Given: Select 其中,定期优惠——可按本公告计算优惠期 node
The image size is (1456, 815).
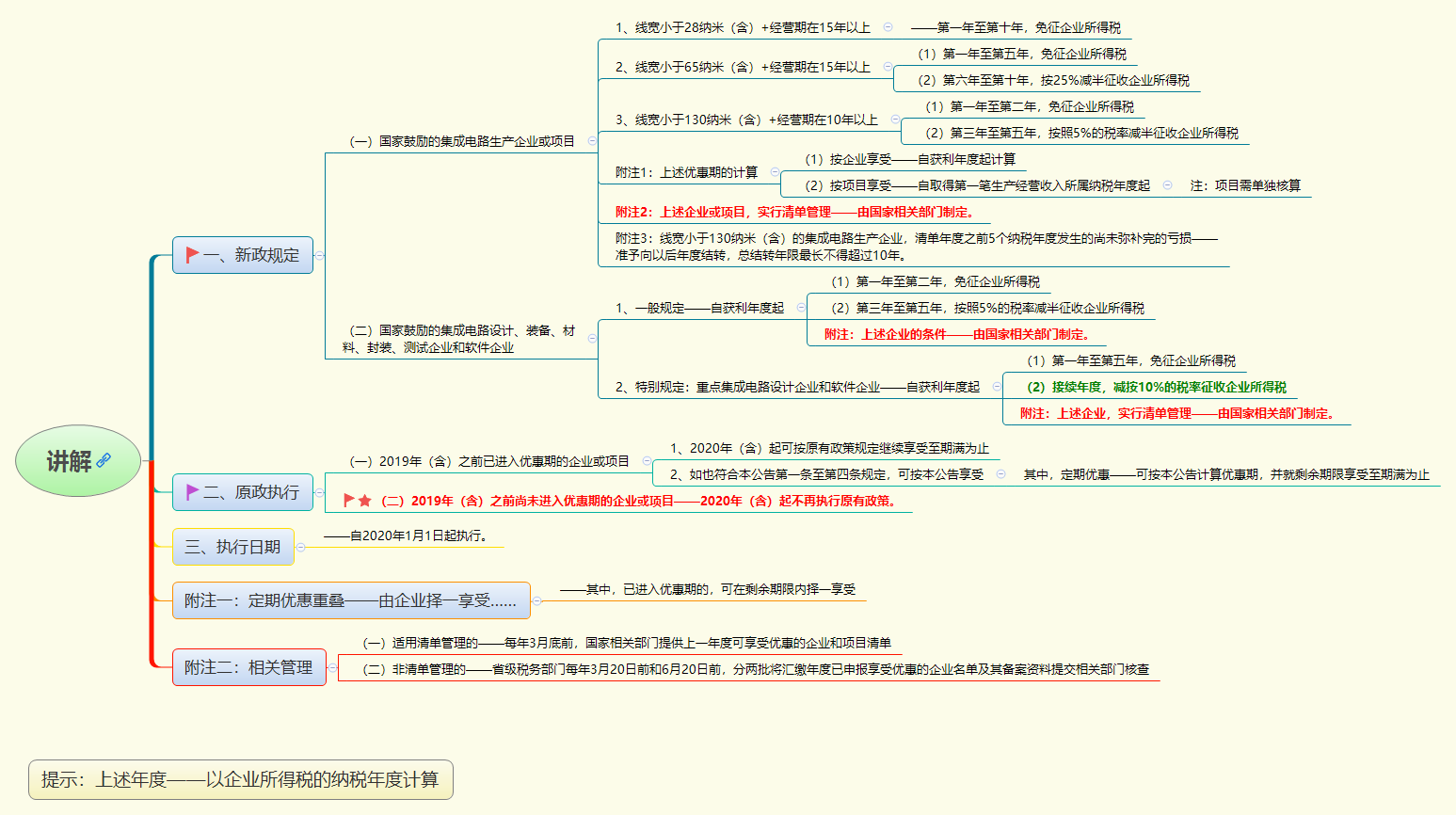Looking at the screenshot, I should point(1226,474).
